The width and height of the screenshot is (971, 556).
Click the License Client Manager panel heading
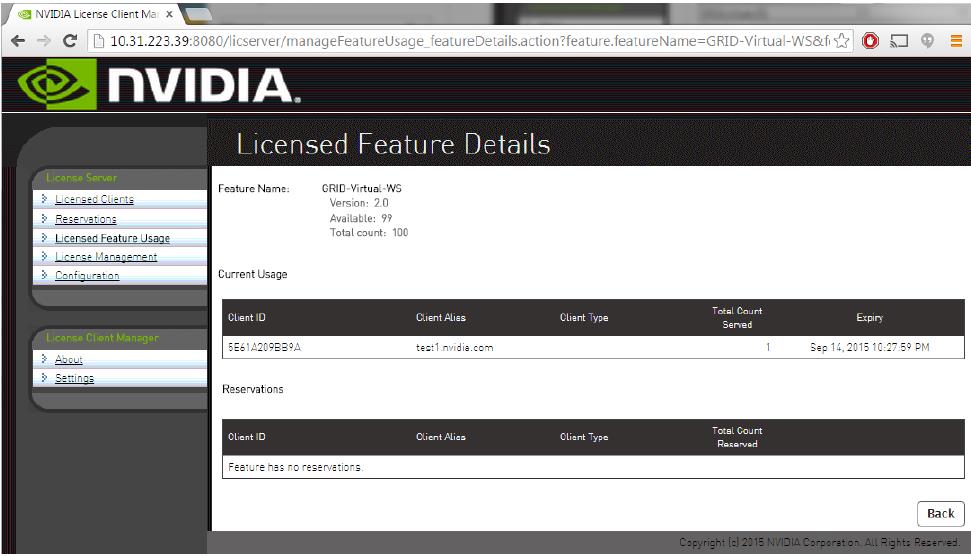click(102, 337)
